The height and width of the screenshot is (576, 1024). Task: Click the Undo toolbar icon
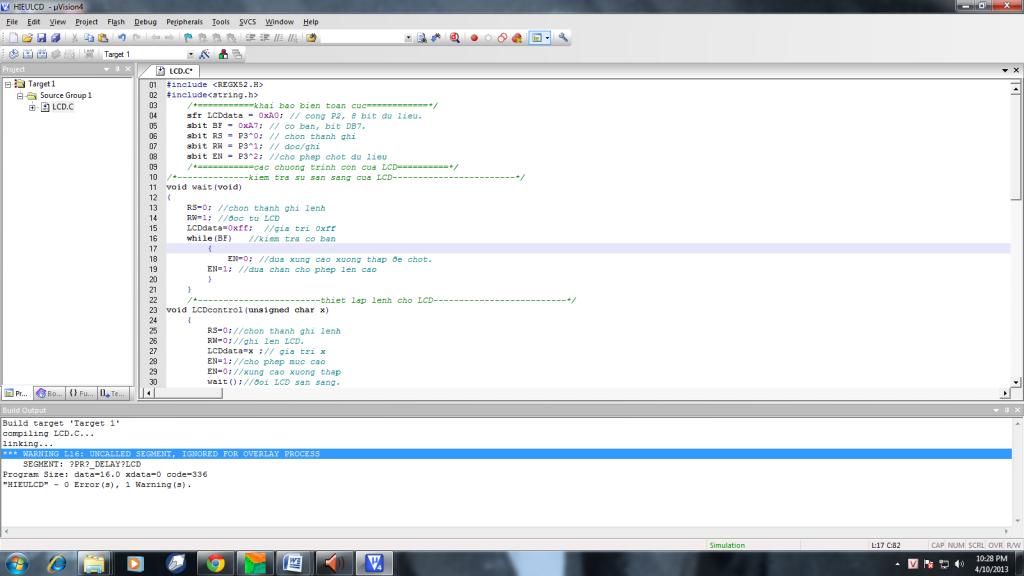122,38
